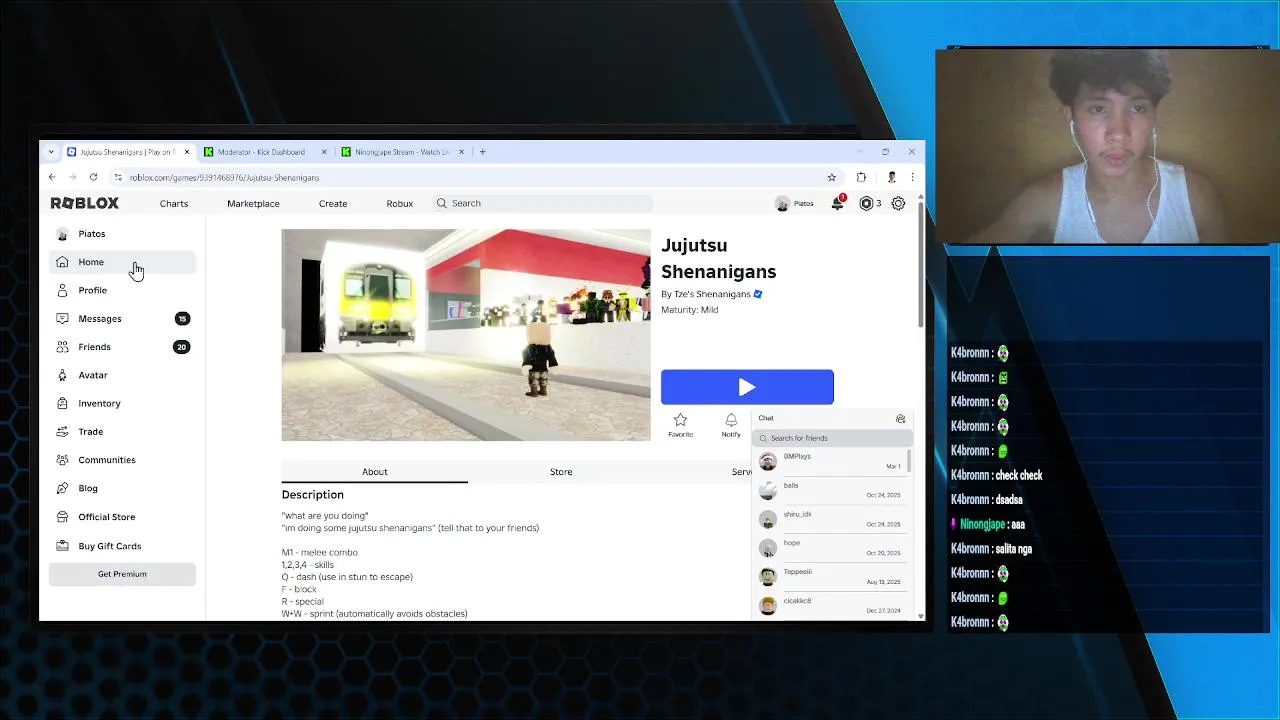Screen dimensions: 1280x720
Task: Open the BMPlays chat conversation
Action: [x=830, y=461]
